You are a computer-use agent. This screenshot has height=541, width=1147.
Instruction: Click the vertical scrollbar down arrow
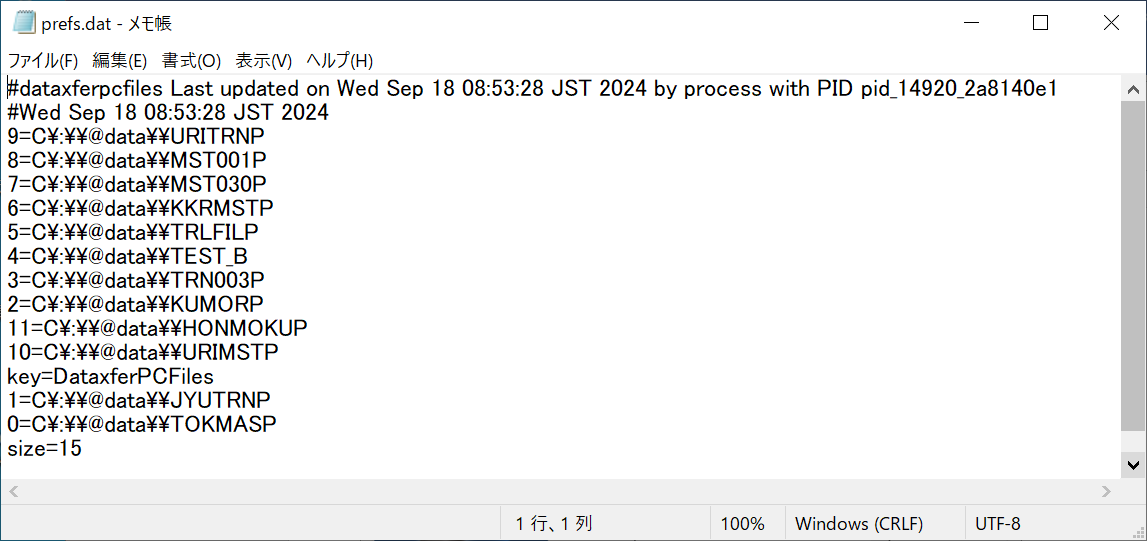point(1133,465)
